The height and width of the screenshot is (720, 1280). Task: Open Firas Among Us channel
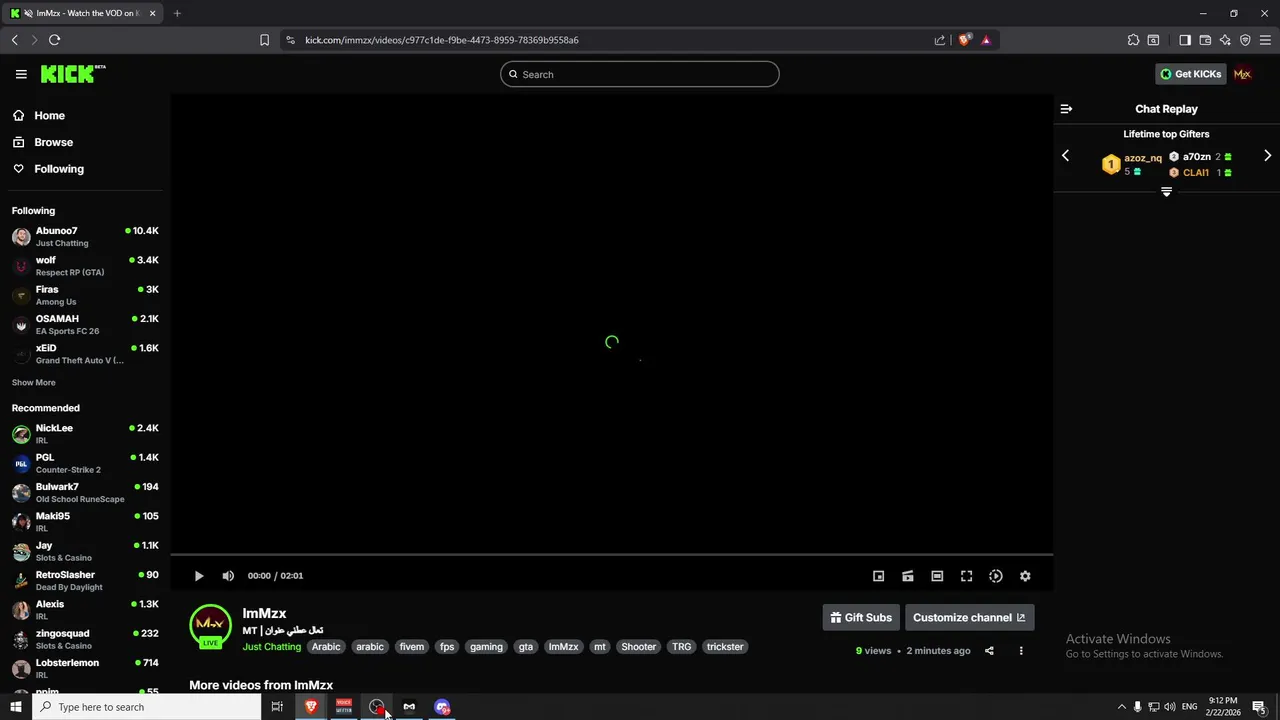point(85,295)
